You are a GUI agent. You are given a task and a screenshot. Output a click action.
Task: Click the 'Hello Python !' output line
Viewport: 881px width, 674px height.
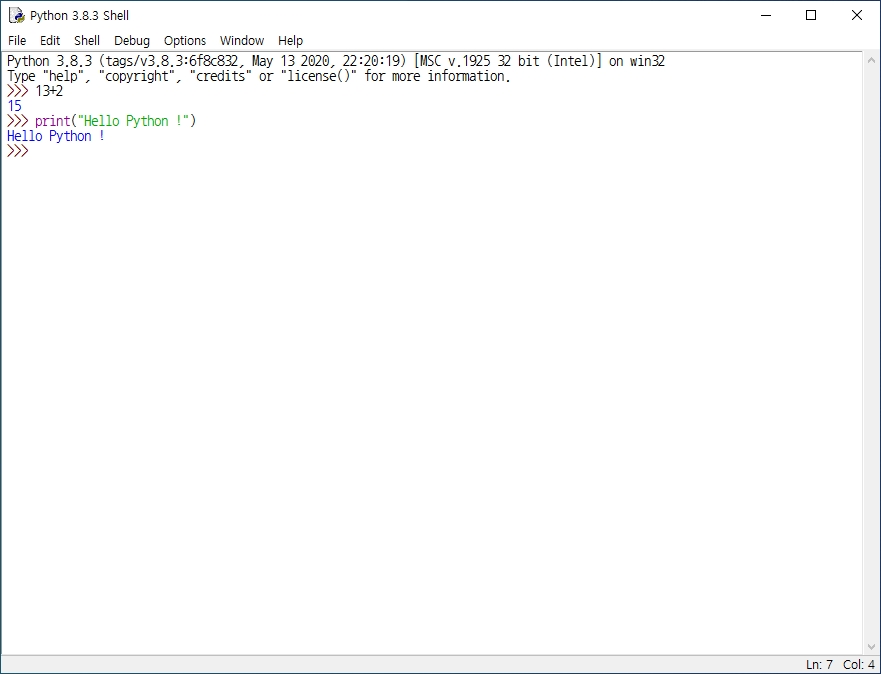point(56,136)
